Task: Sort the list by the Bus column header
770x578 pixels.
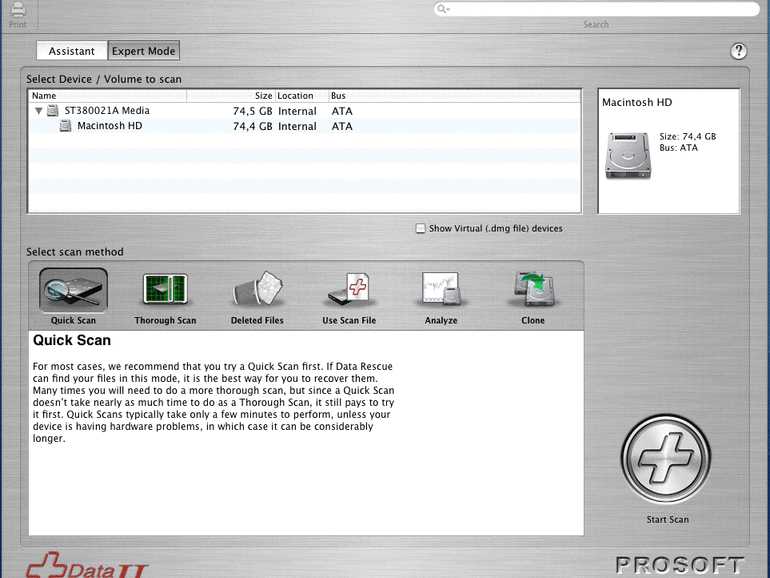Action: pyautogui.click(x=455, y=96)
